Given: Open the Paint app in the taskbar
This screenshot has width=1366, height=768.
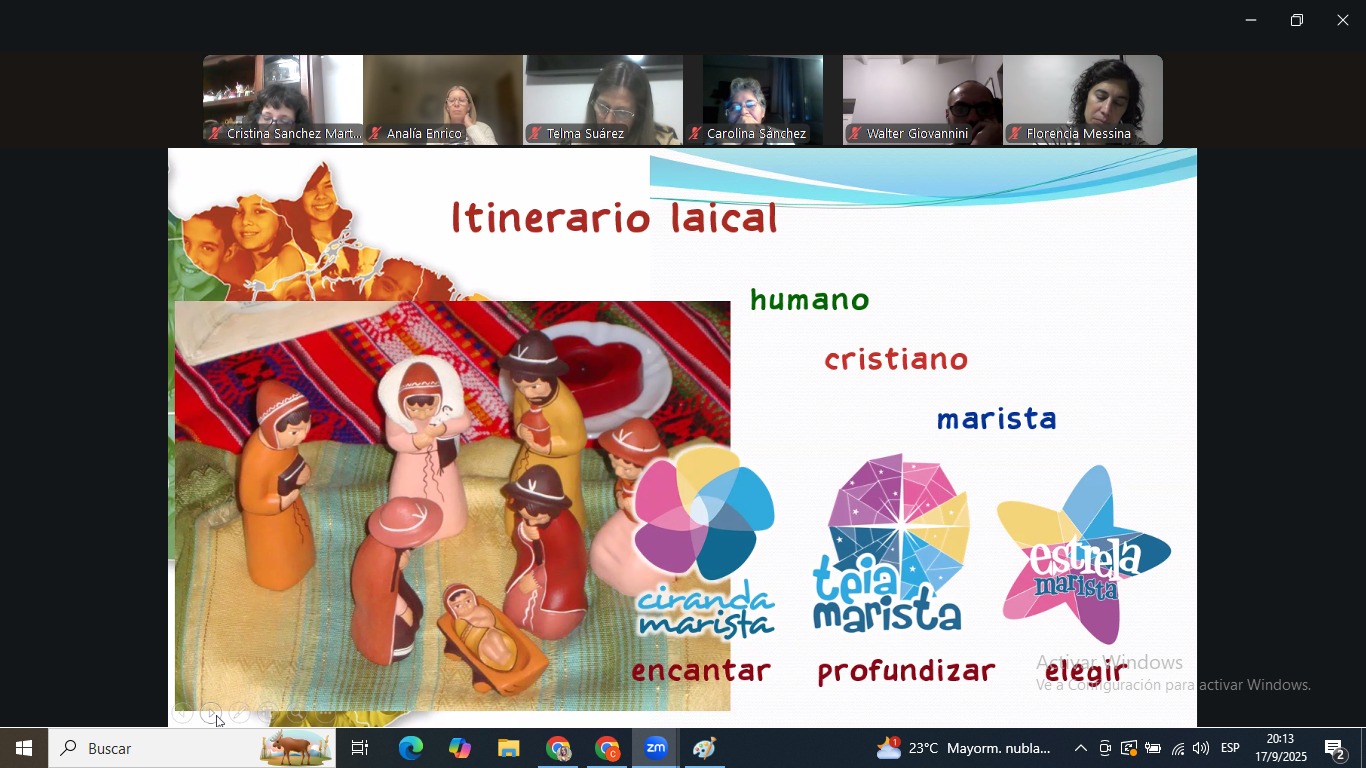Looking at the screenshot, I should tap(705, 748).
